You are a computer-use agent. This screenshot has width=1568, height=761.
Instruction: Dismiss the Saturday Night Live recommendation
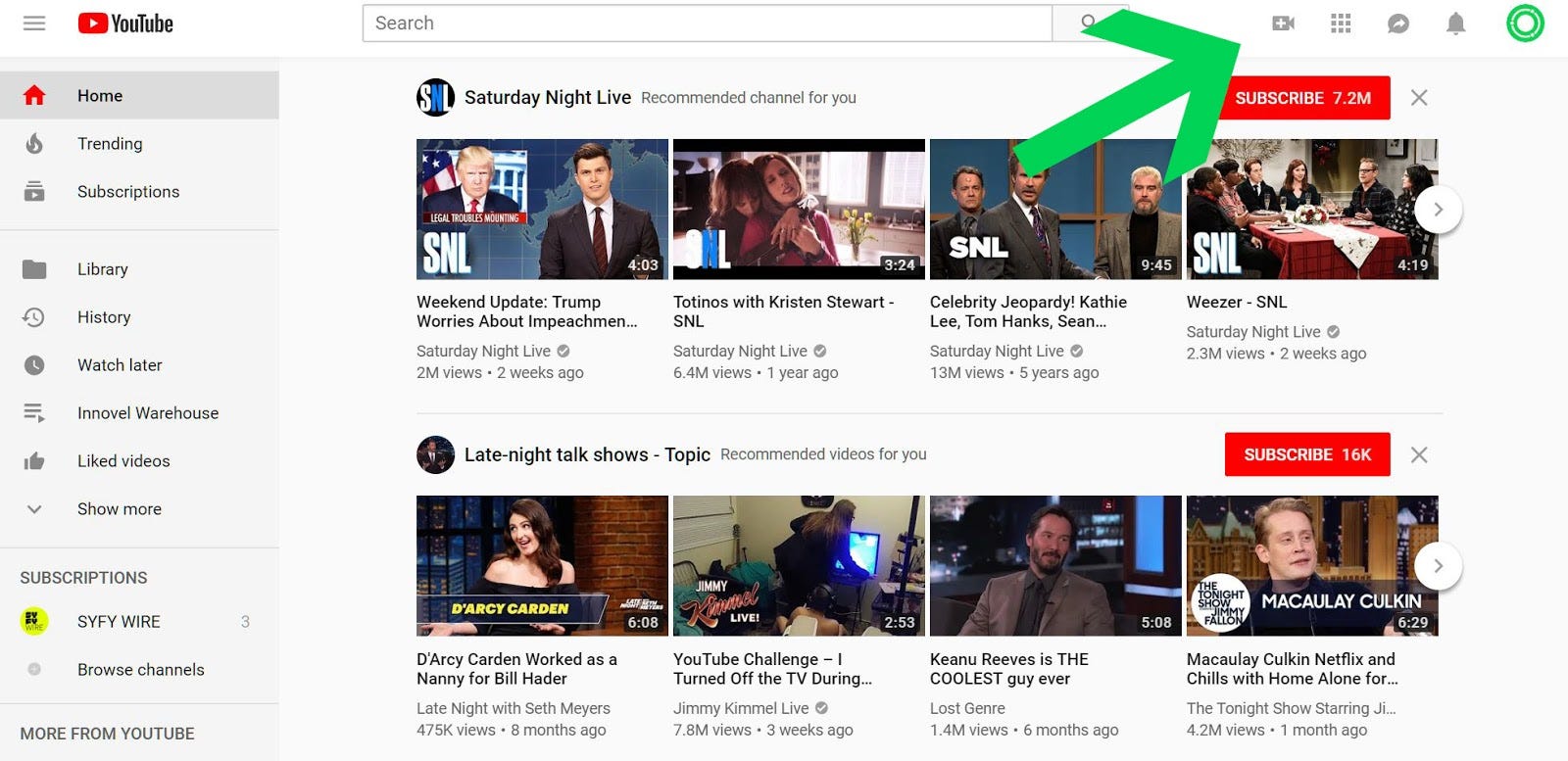(1419, 97)
